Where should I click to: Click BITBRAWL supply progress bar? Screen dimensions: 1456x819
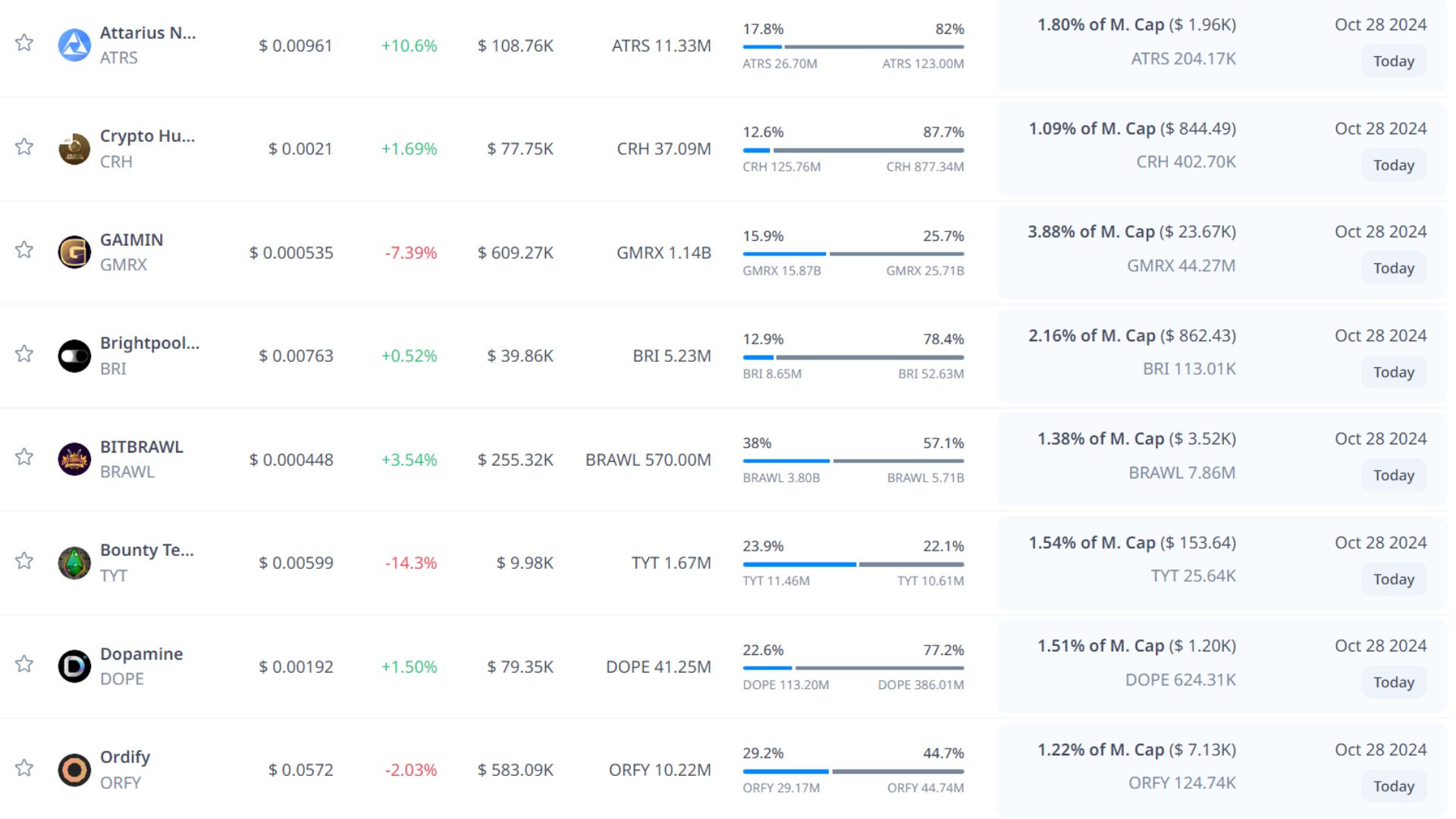[853, 460]
